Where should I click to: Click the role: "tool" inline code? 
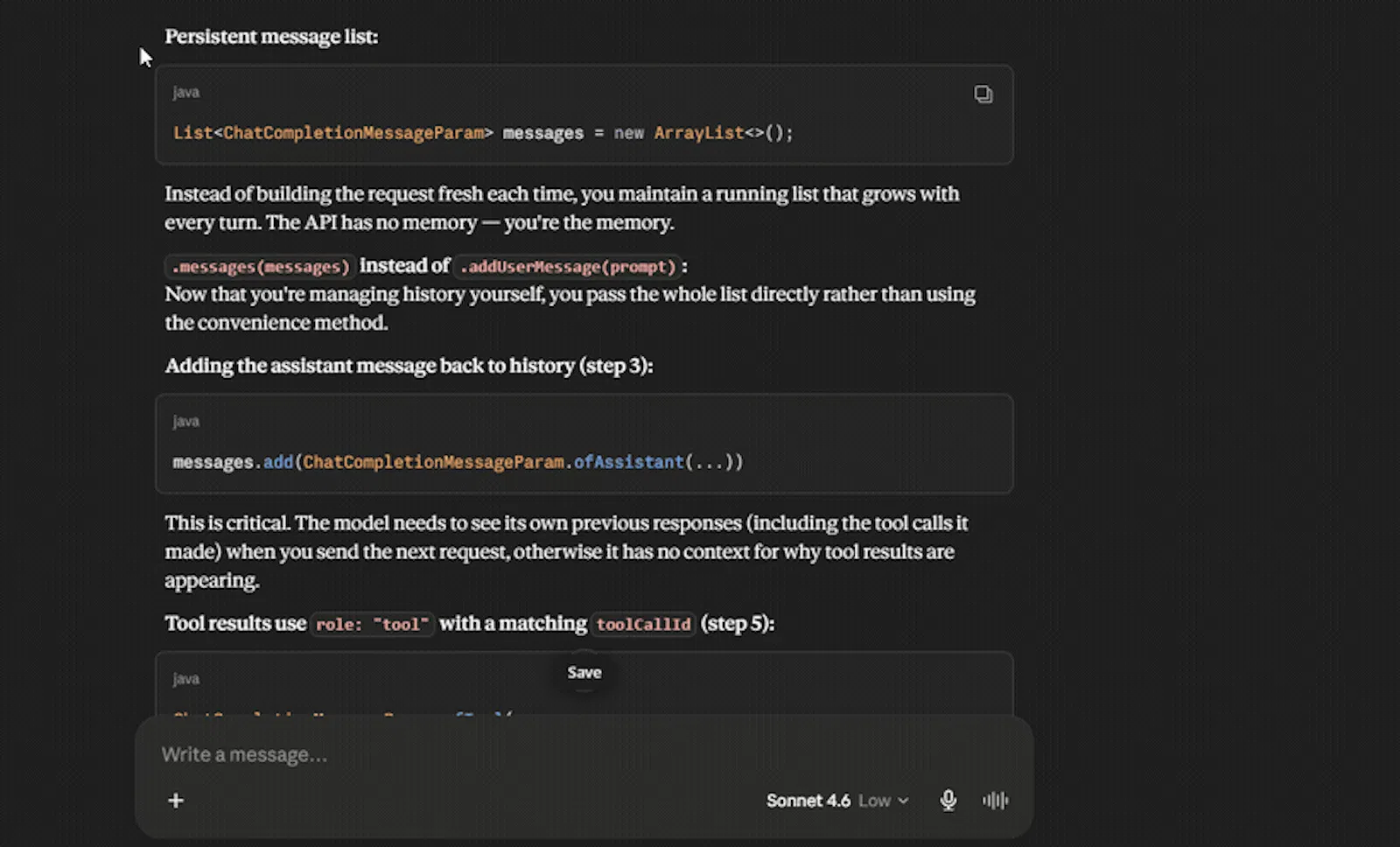click(x=372, y=625)
